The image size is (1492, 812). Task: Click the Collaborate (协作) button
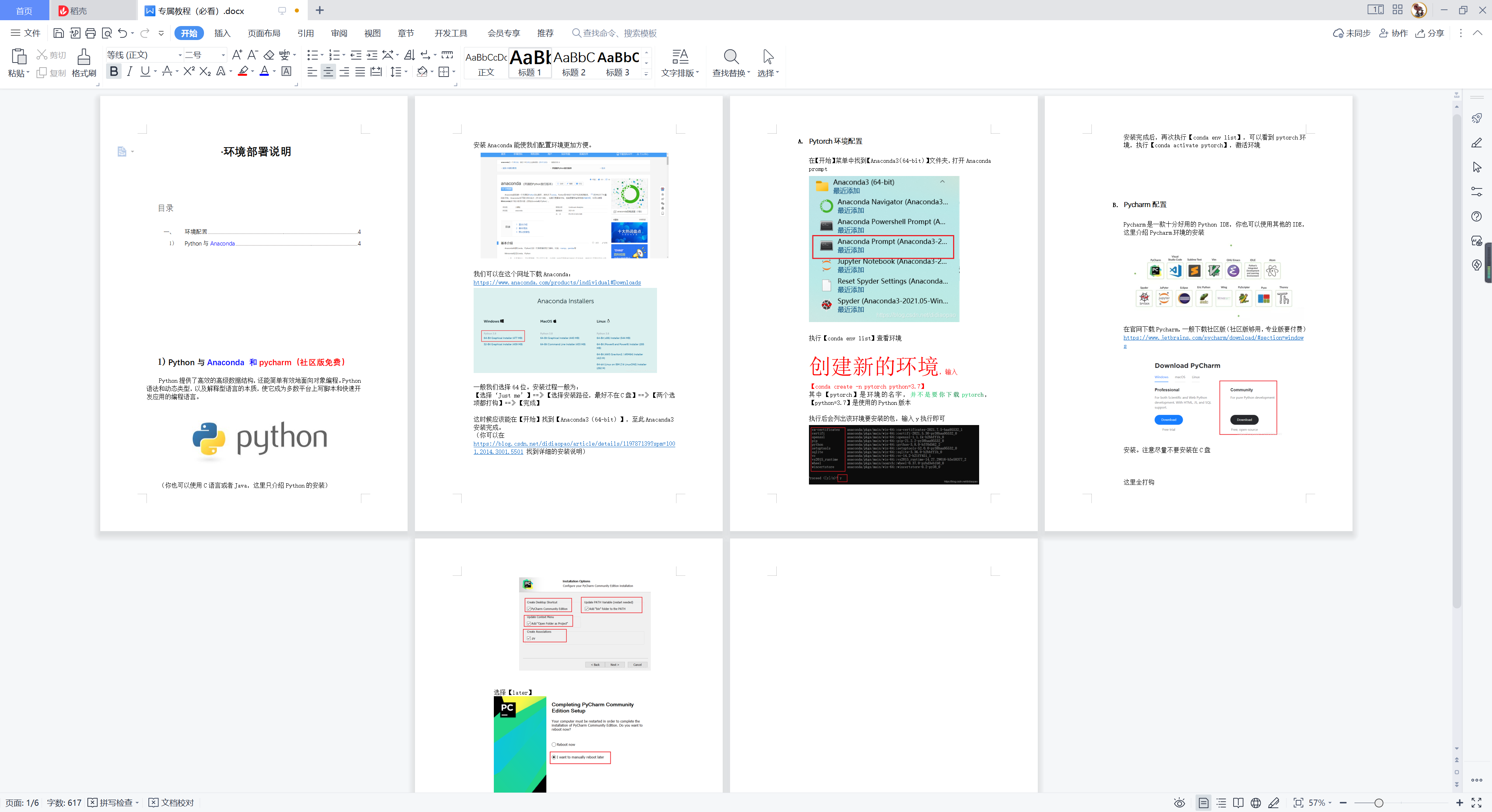pyautogui.click(x=1393, y=33)
